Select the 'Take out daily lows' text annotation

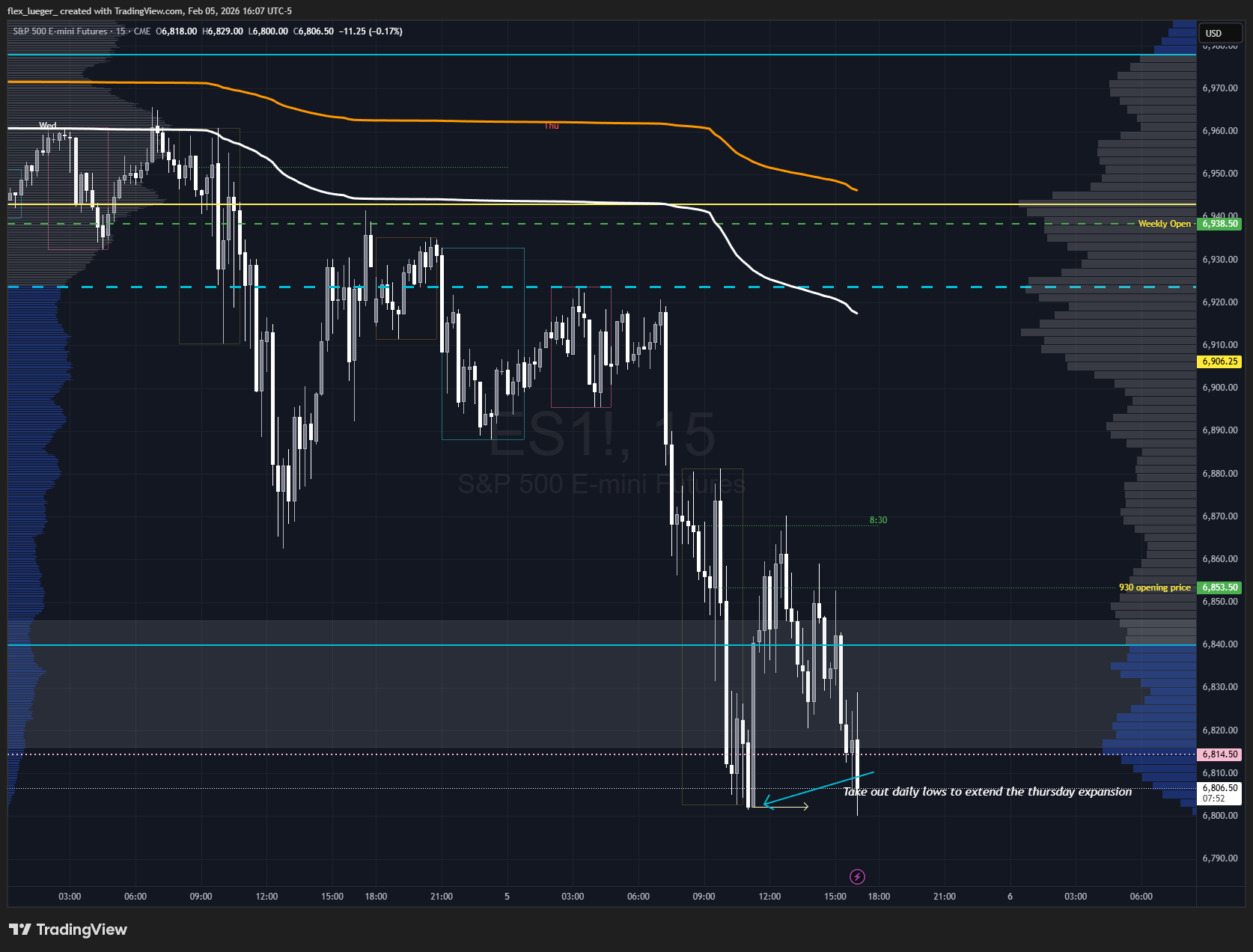click(x=987, y=792)
